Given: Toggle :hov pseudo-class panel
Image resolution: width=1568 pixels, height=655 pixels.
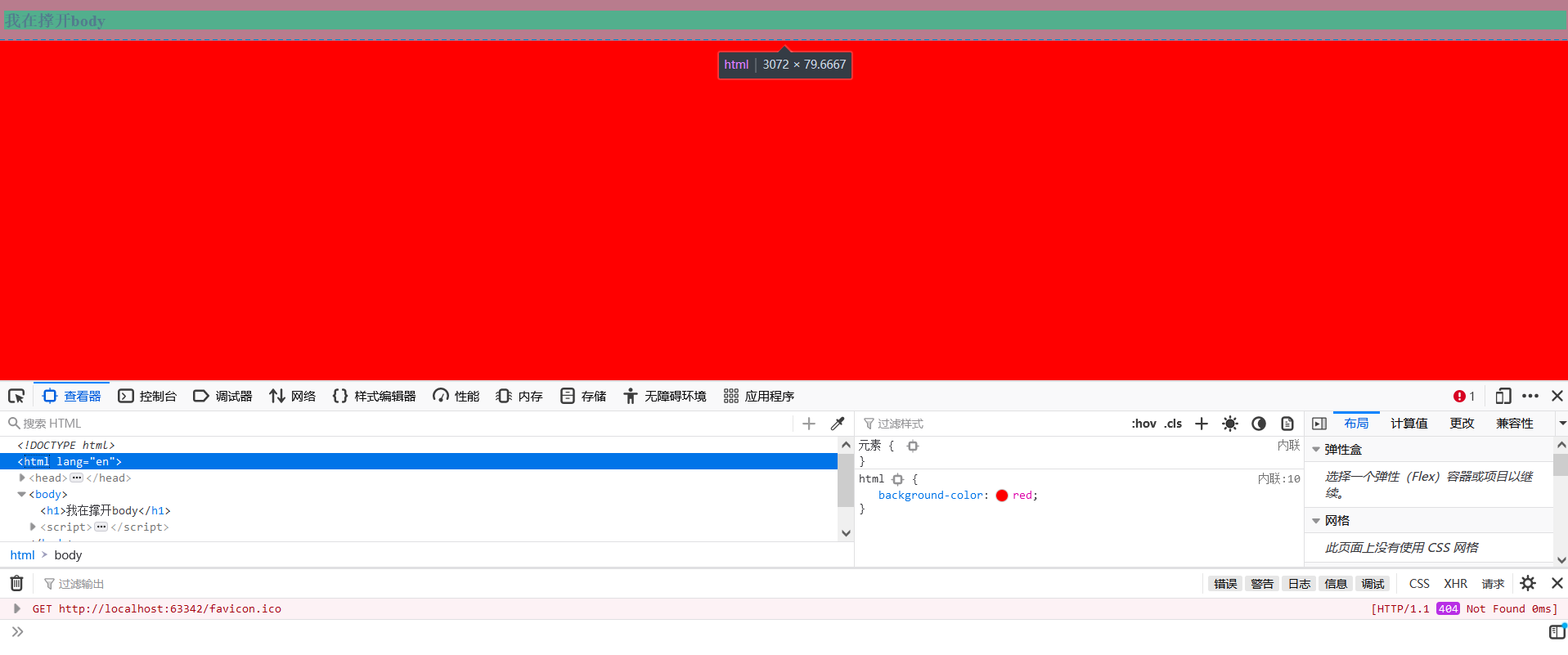Looking at the screenshot, I should coord(1143,424).
